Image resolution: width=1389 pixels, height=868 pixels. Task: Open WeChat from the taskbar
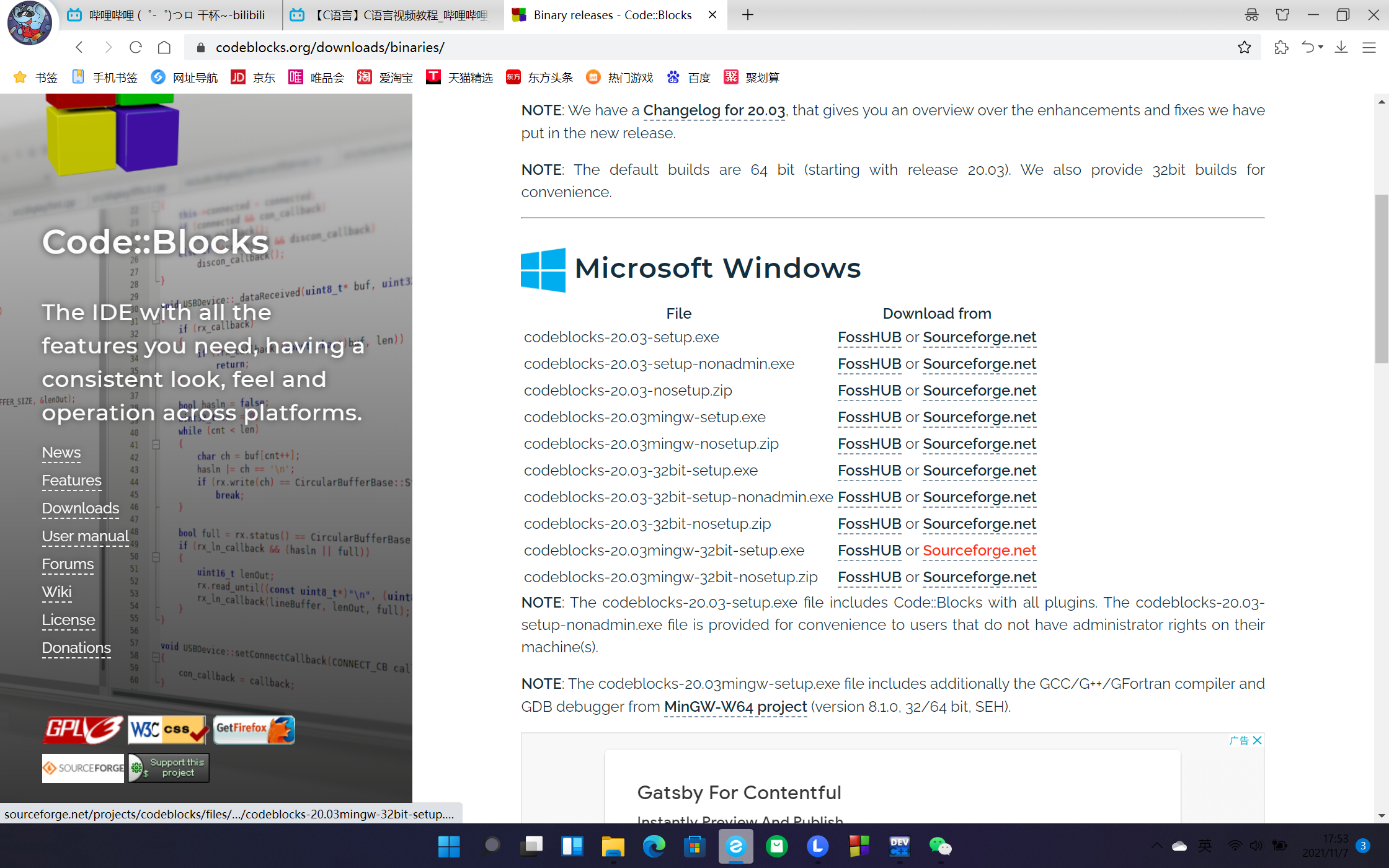(x=940, y=846)
